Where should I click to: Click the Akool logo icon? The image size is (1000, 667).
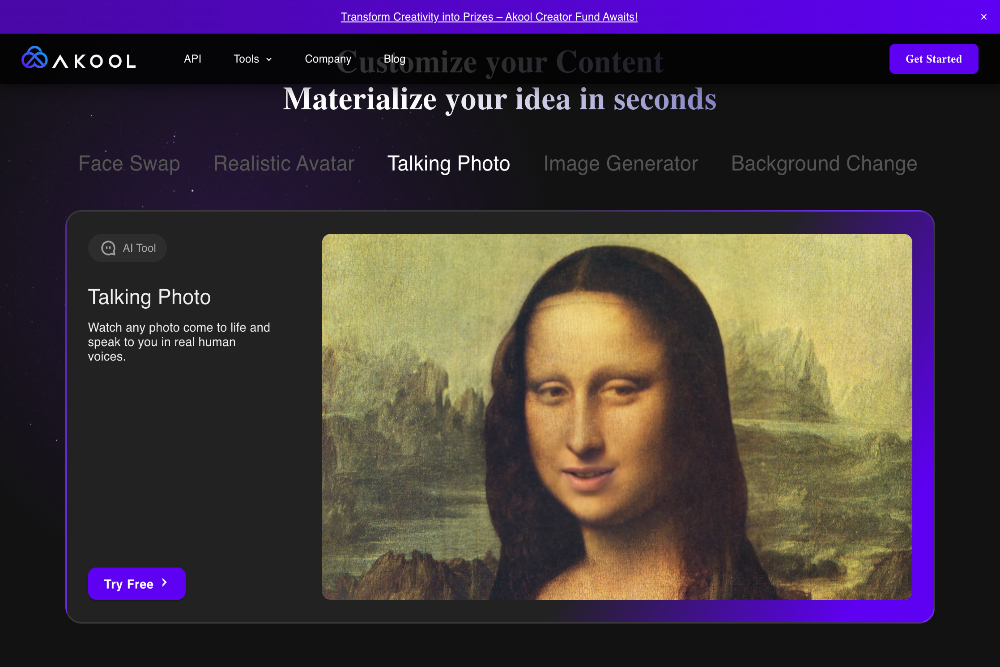coord(34,57)
